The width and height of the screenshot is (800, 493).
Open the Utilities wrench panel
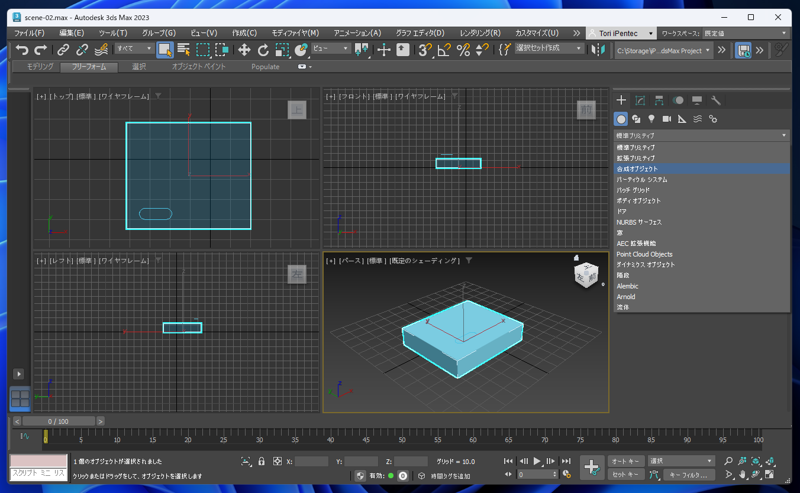coord(716,100)
